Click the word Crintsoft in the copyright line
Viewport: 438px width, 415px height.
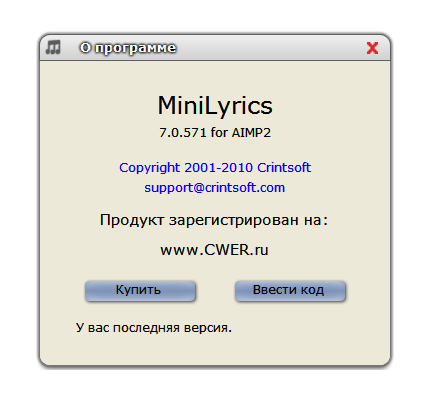pyautogui.click(x=284, y=167)
